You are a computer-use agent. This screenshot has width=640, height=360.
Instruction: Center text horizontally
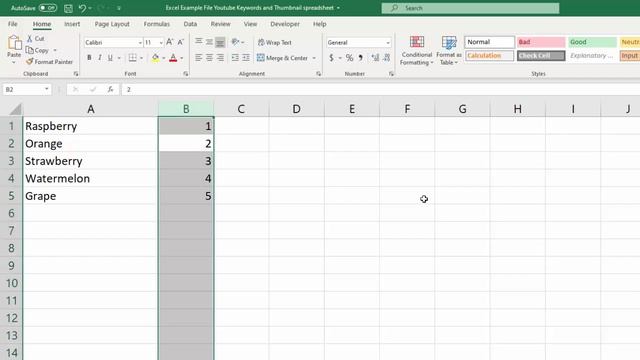(209, 58)
